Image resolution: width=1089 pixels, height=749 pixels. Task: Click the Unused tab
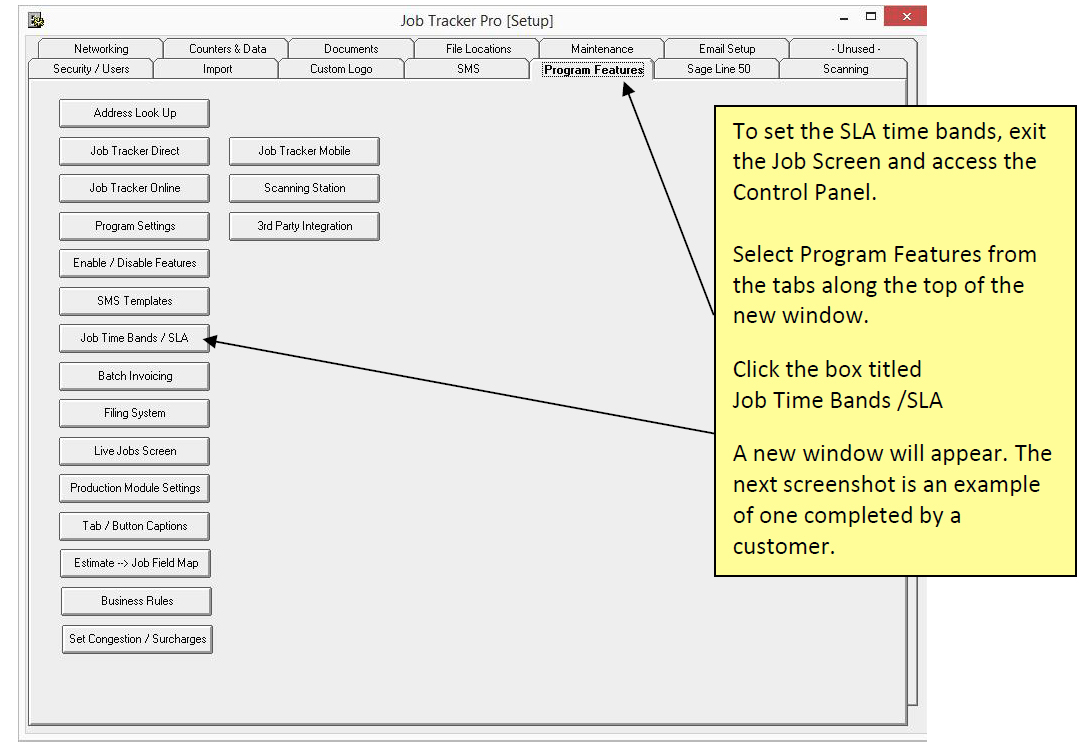pyautogui.click(x=855, y=49)
